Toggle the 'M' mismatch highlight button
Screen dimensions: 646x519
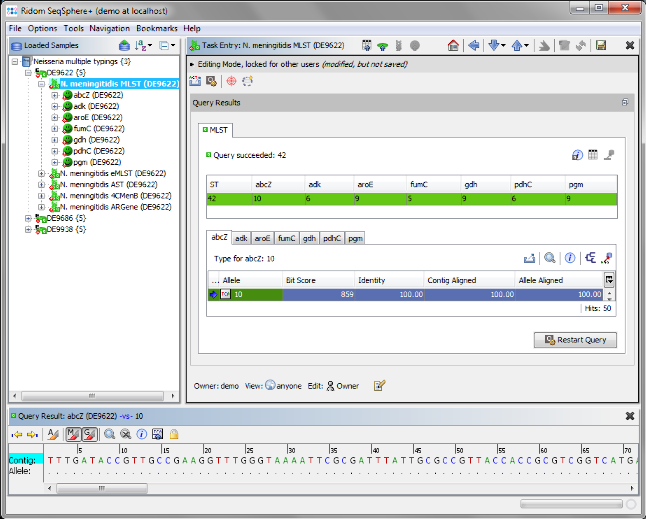[x=73, y=434]
